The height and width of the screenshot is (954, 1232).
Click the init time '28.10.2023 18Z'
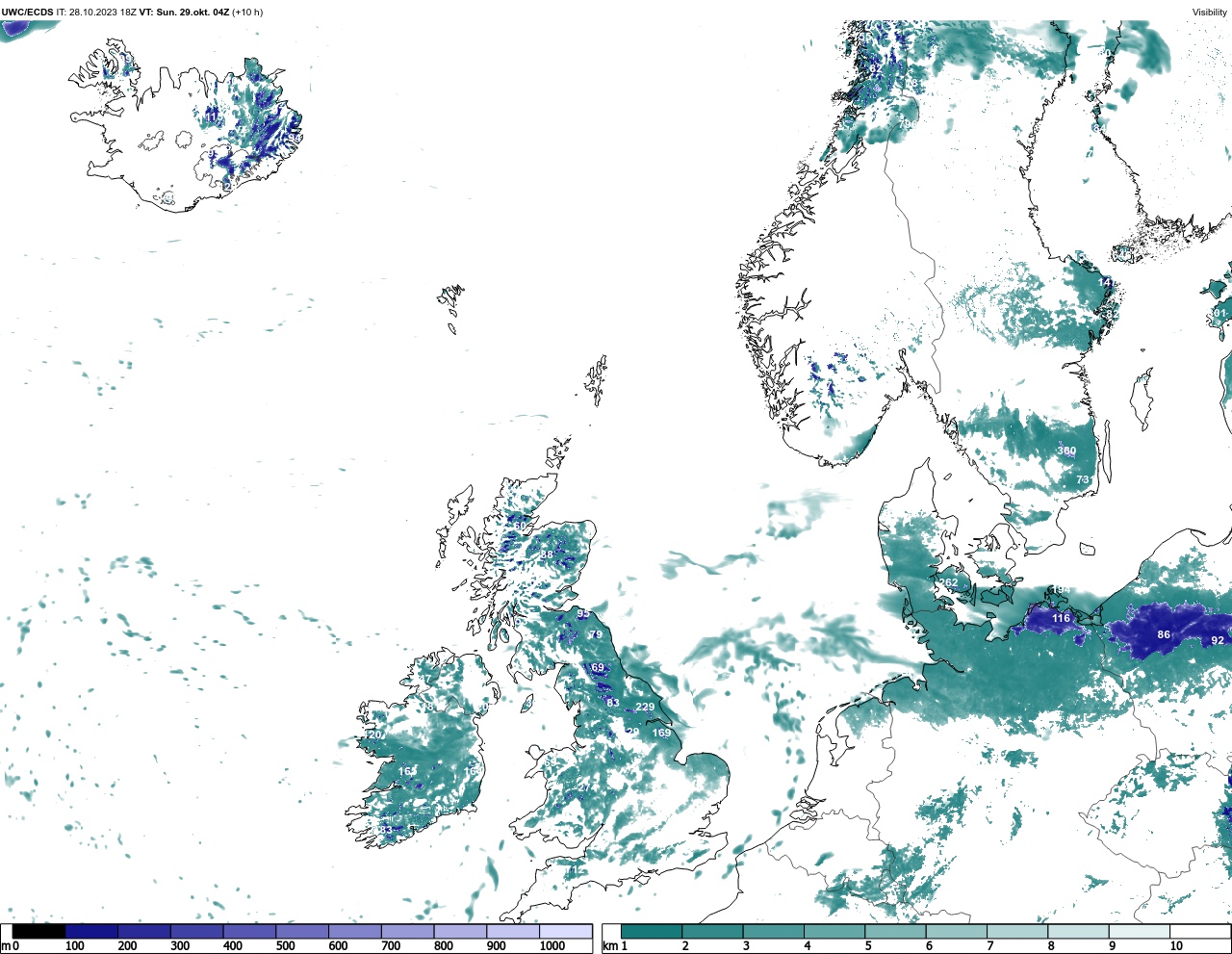[x=103, y=13]
